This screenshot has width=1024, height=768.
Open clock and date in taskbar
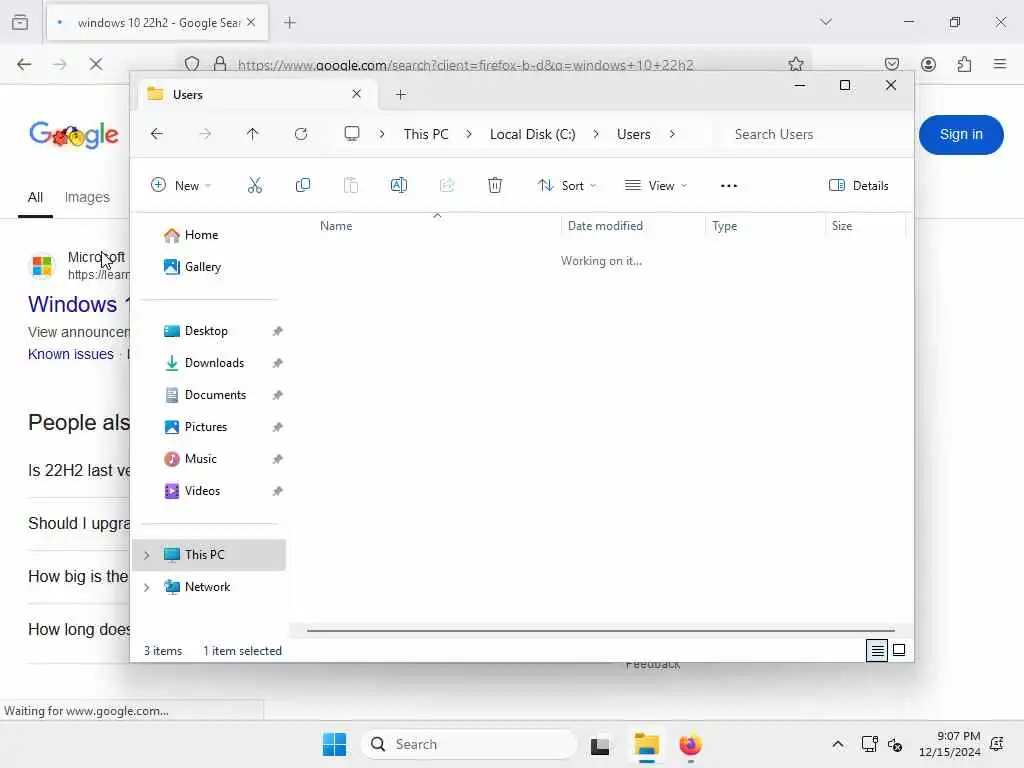950,744
